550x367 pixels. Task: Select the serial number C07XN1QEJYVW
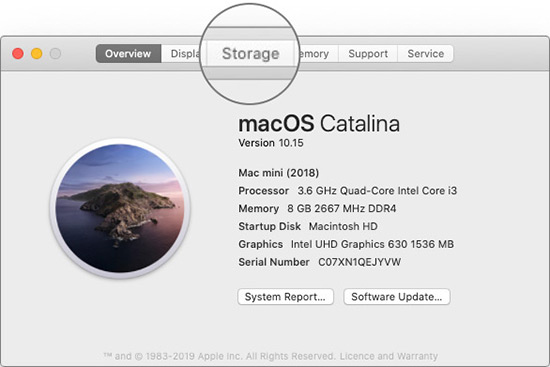pyautogui.click(x=359, y=262)
